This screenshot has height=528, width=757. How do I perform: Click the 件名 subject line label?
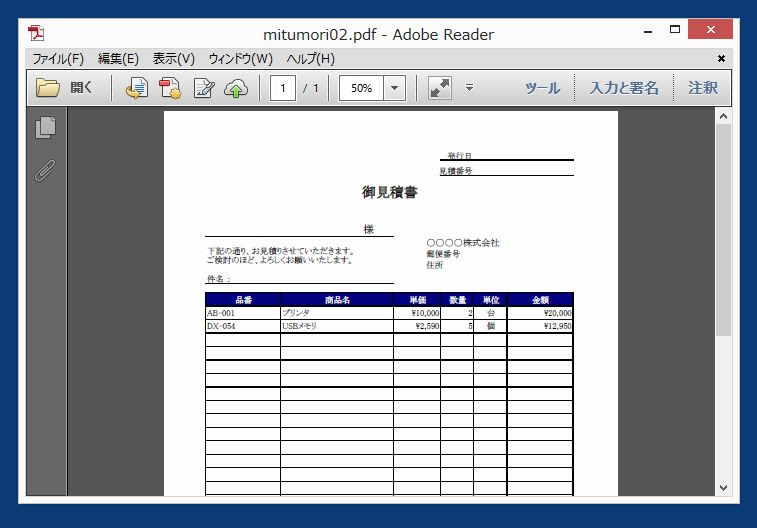[219, 279]
